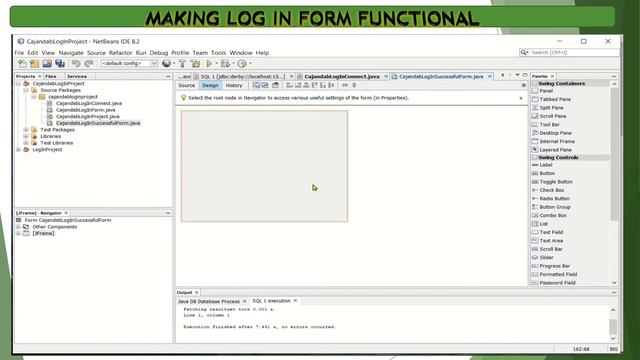Click the horizontal resizability icon in Design toolbar
Screen dimensions: 640x360
tap(345, 85)
